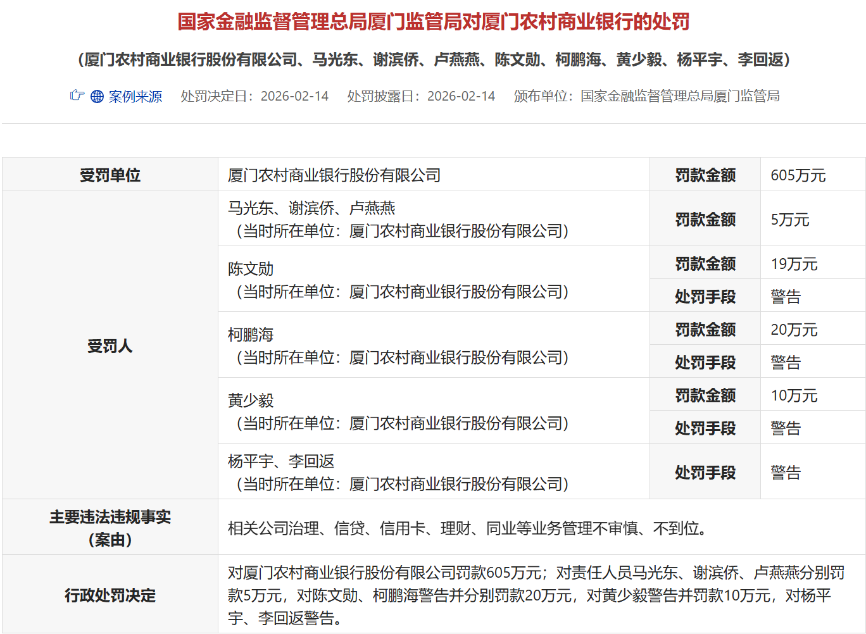Click the 受罚人 header cell
Viewport: 866px width, 634px height.
pyautogui.click(x=110, y=346)
